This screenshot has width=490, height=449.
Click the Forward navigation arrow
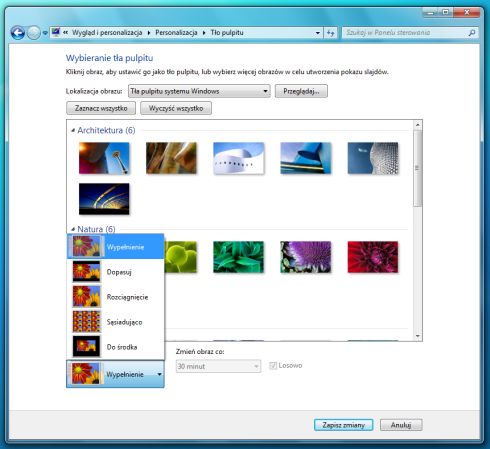(x=33, y=33)
